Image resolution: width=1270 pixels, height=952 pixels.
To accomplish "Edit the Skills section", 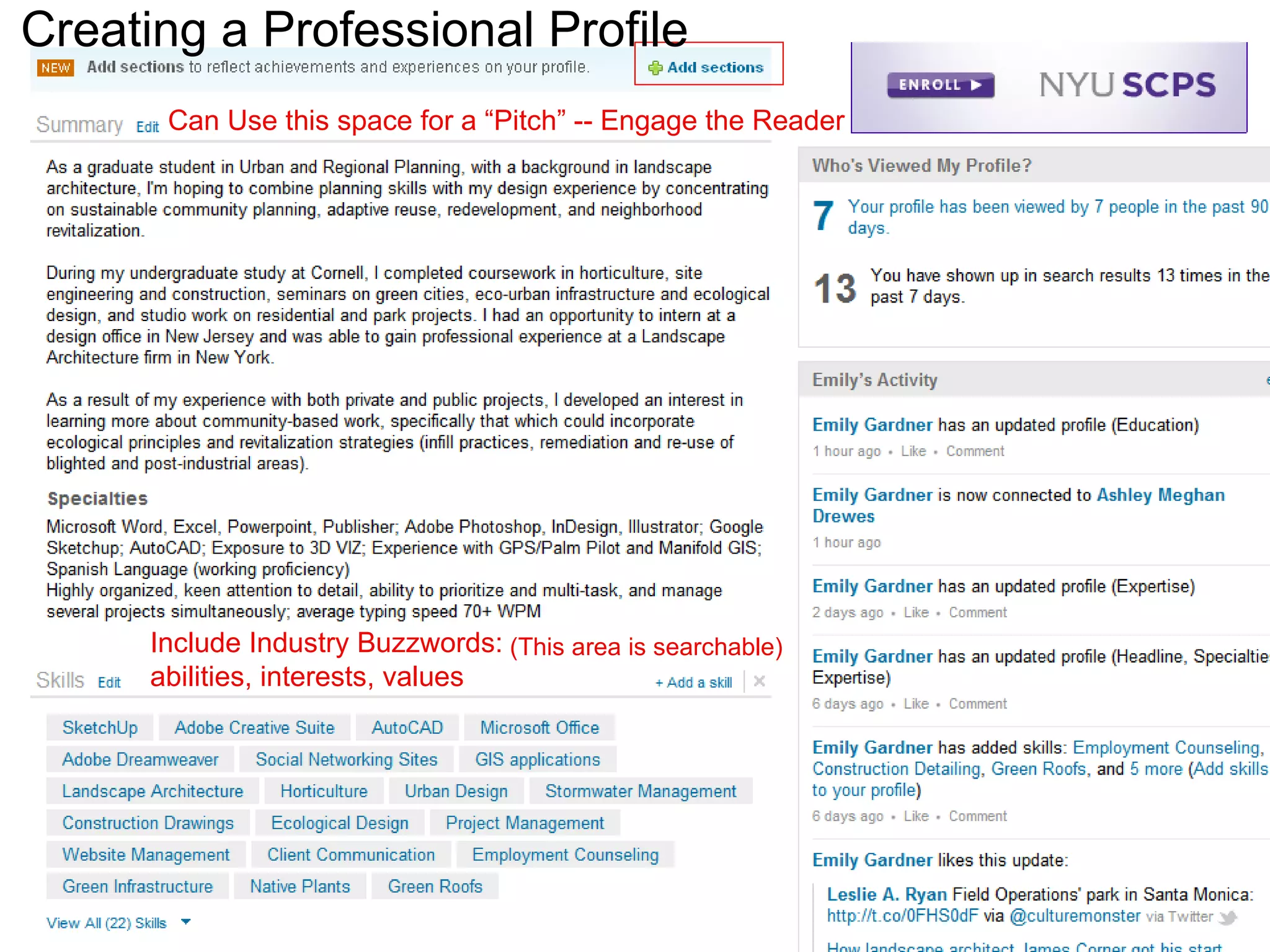I will 109,682.
